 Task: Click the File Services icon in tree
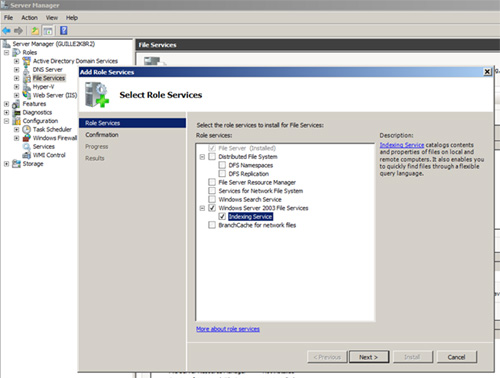coord(27,78)
